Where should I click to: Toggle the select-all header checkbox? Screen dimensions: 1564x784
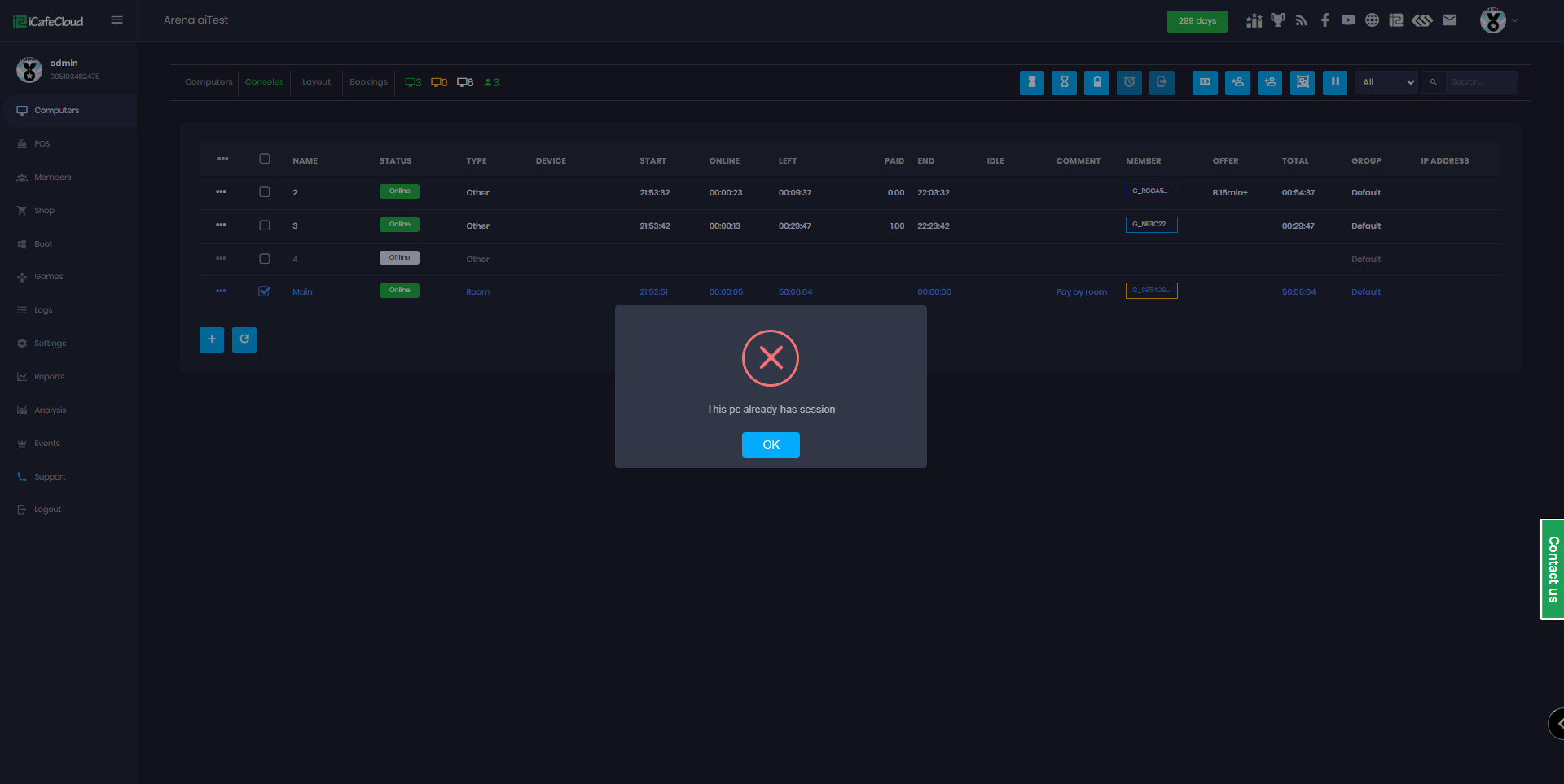264,159
